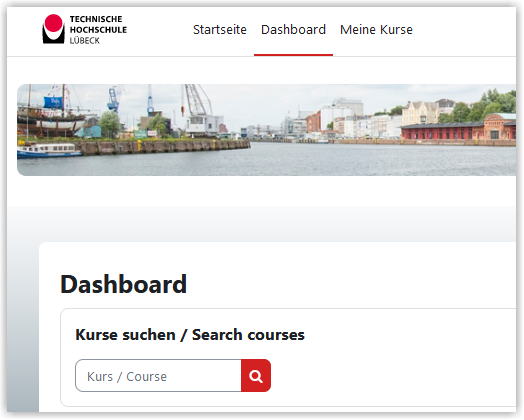Open the Startseite navigation item
524x420 pixels.
[x=220, y=29]
